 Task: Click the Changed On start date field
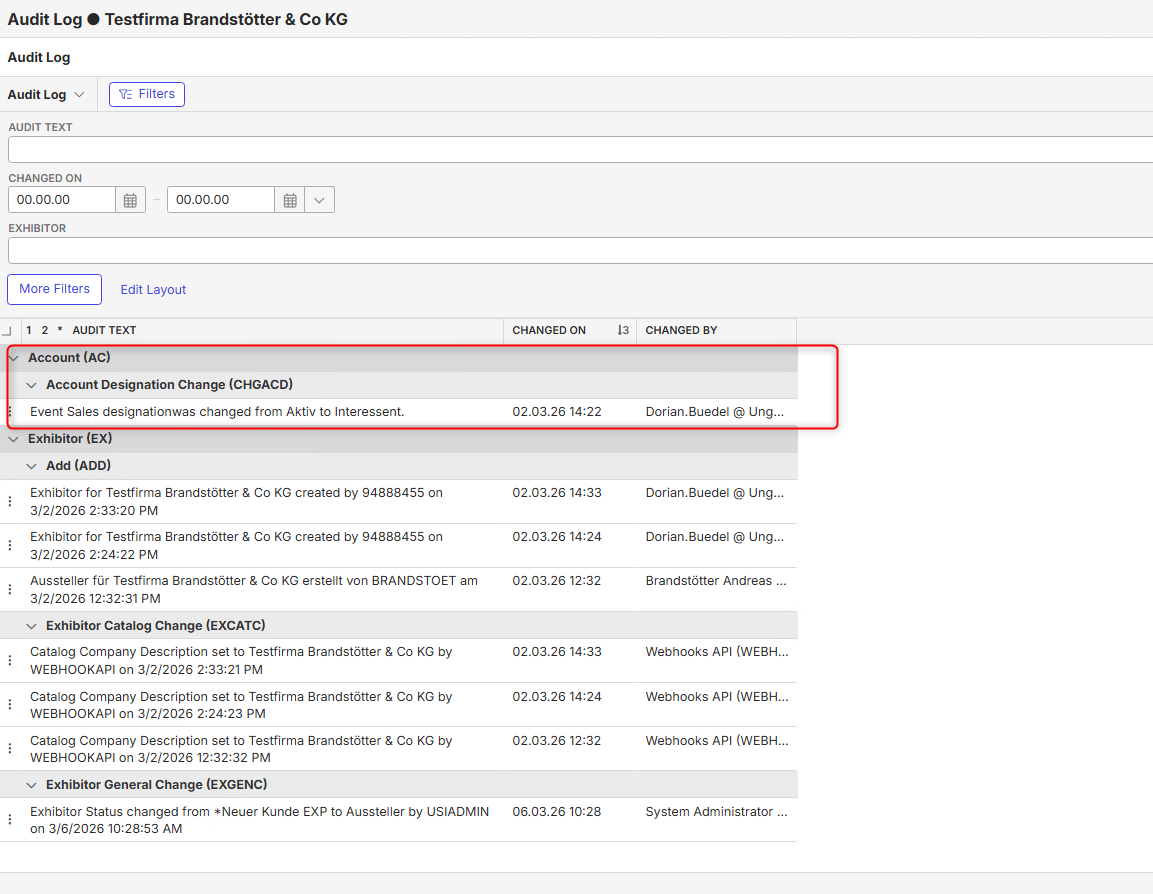pyautogui.click(x=62, y=200)
